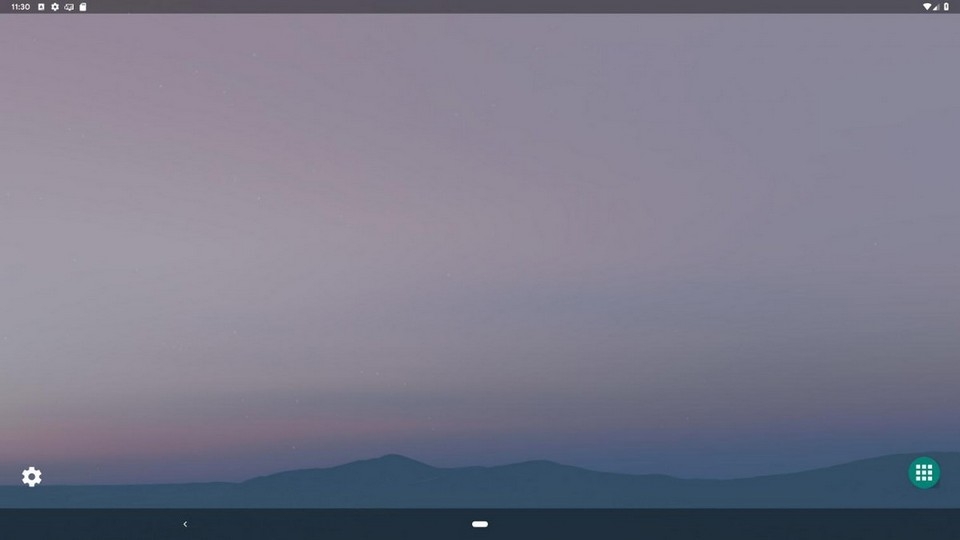Tap the back arrow in navigation bar

(185, 524)
